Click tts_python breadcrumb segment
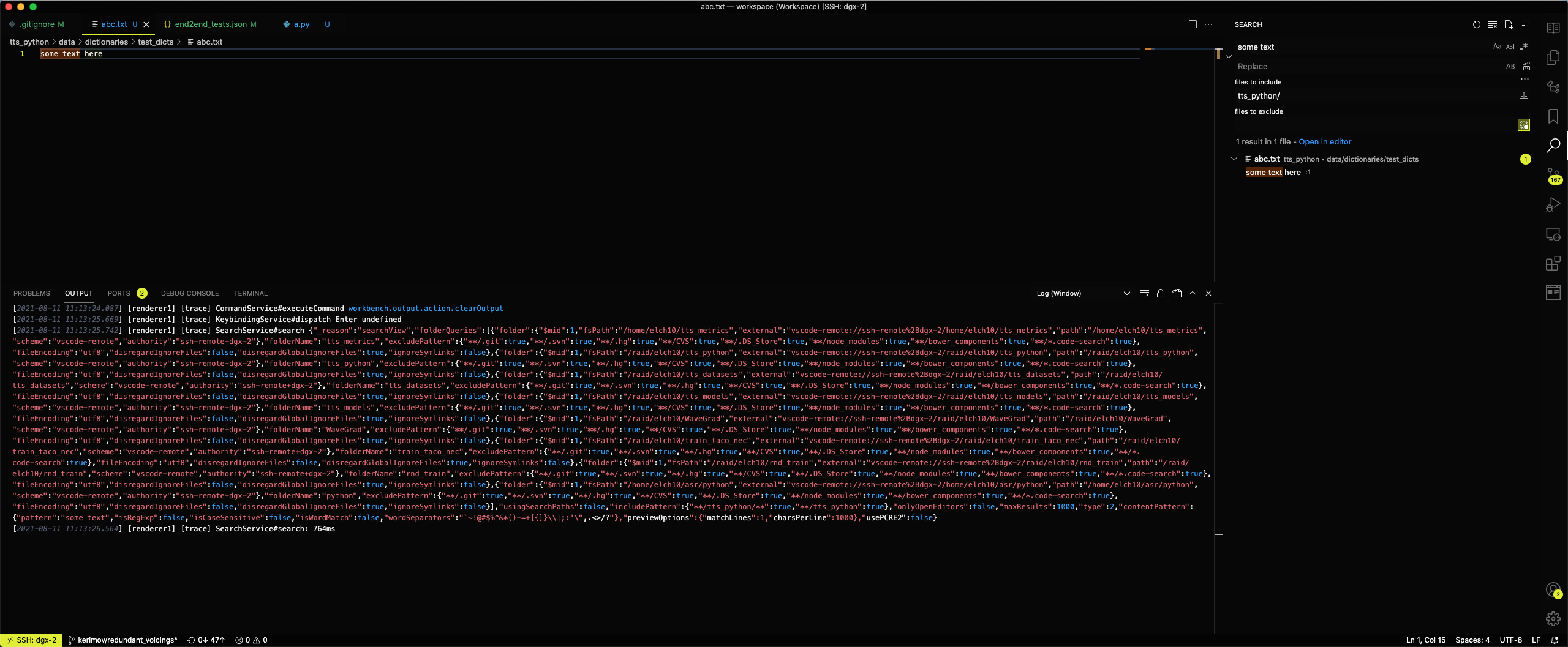 (x=29, y=42)
